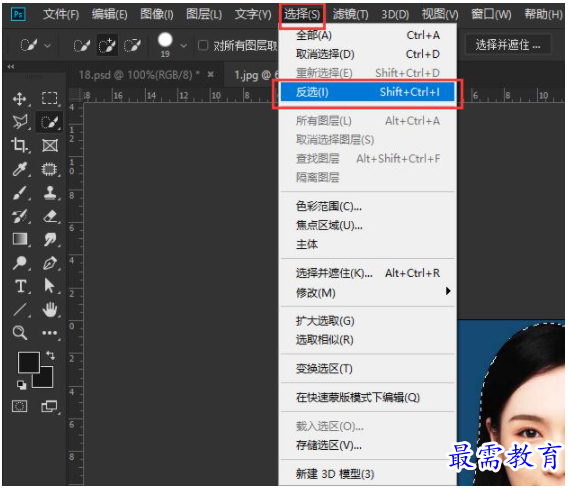
Task: Swap foreground and background colors
Action: (51, 355)
